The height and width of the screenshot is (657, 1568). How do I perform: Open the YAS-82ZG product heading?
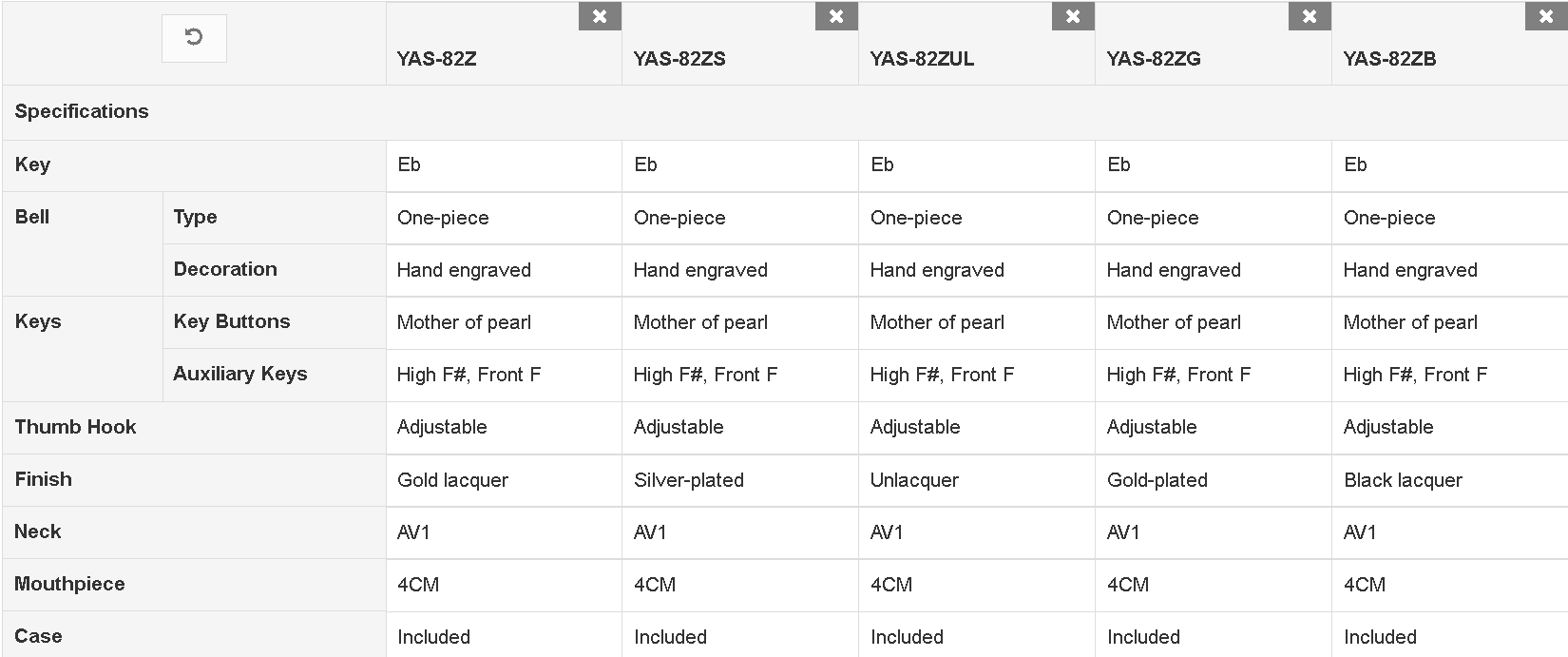(x=1154, y=59)
